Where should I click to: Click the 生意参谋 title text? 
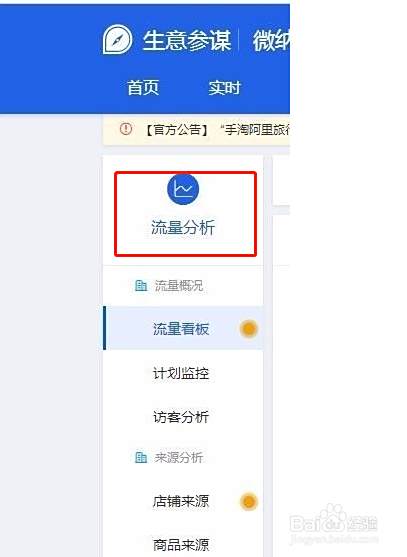[187, 40]
